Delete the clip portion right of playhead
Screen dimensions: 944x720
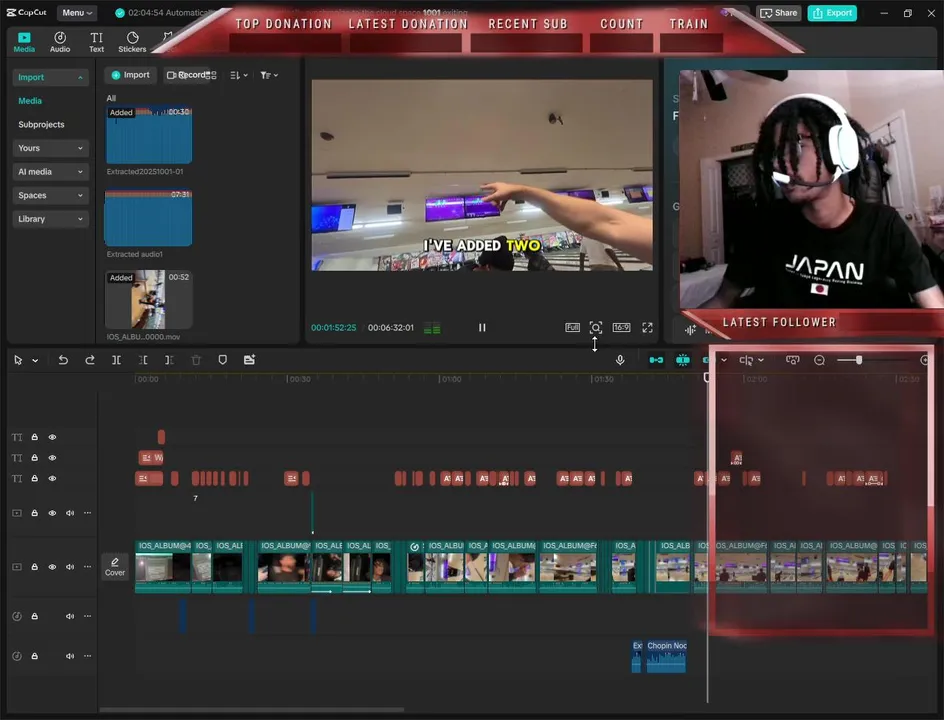pos(169,360)
